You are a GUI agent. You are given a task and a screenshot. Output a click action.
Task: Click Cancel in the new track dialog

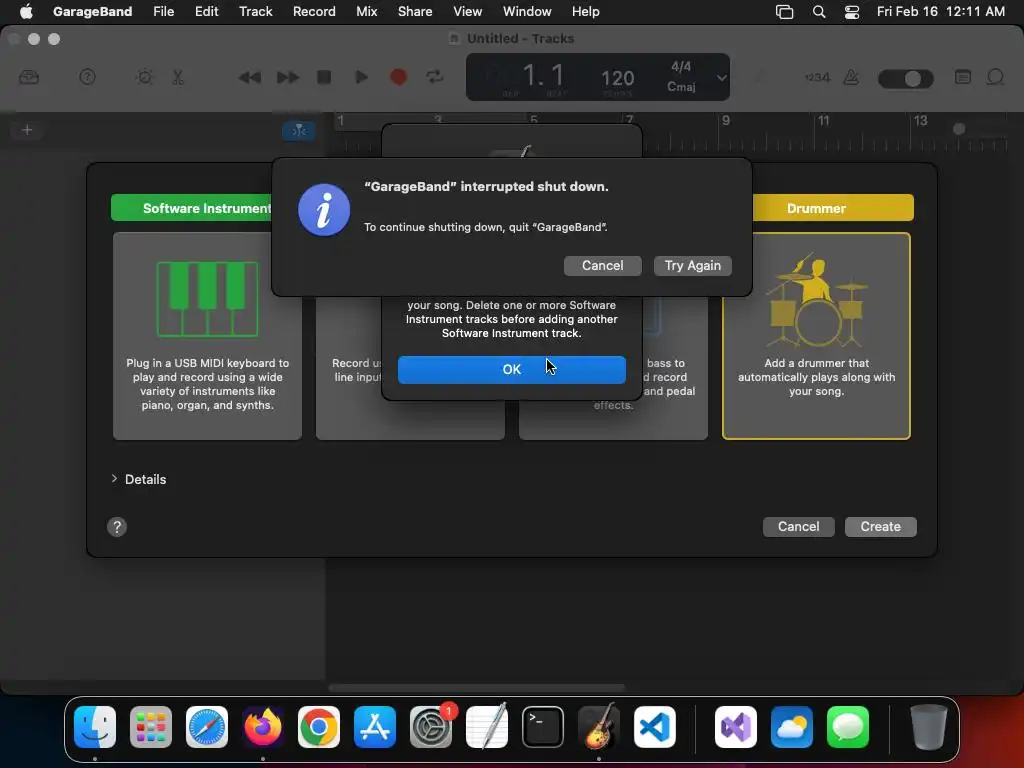(x=798, y=527)
